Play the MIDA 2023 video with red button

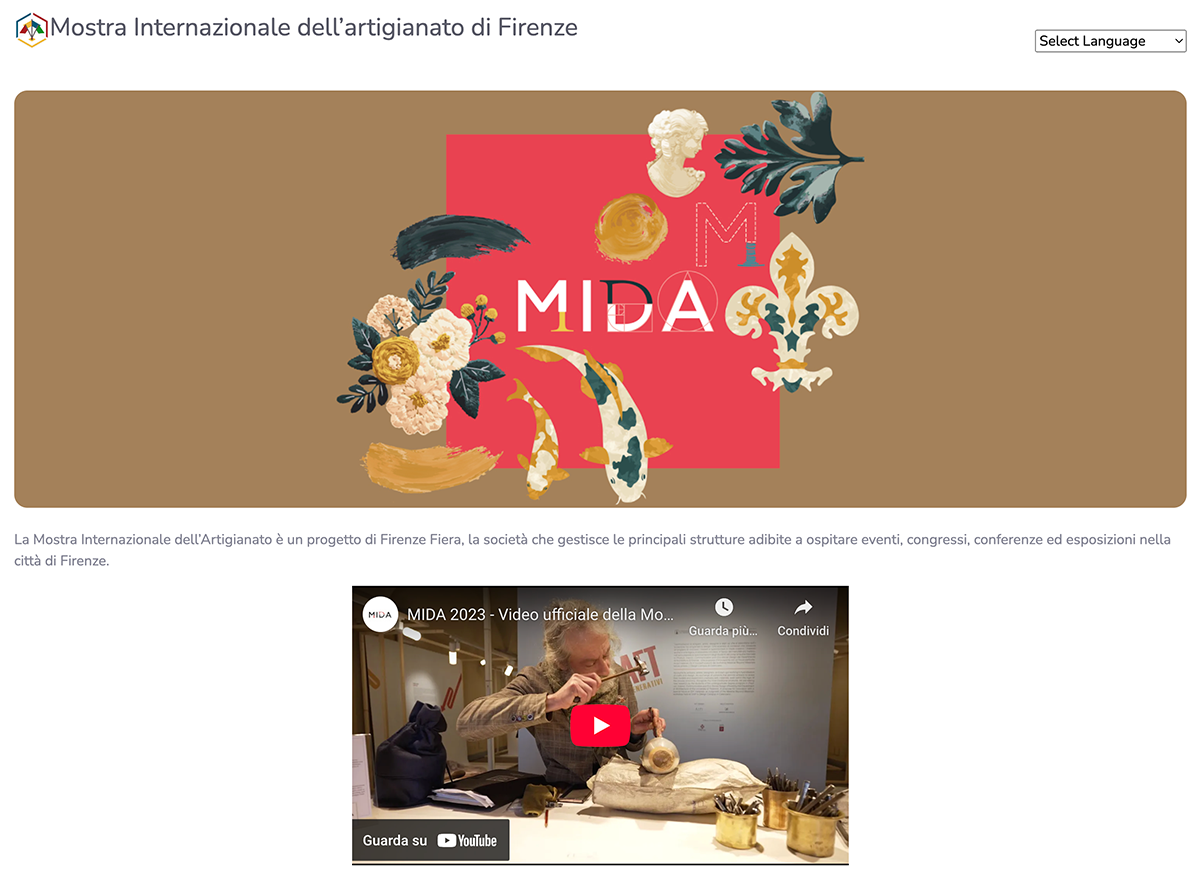pos(600,725)
